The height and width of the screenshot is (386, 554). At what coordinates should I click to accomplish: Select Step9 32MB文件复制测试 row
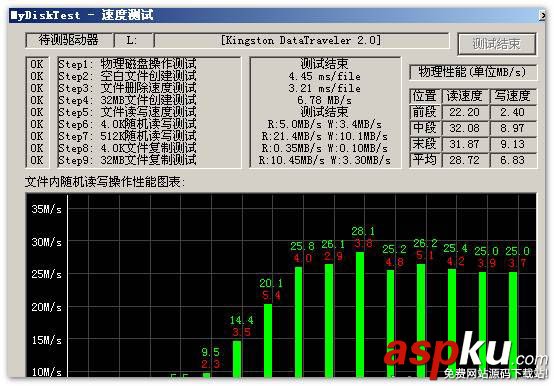[x=127, y=160]
